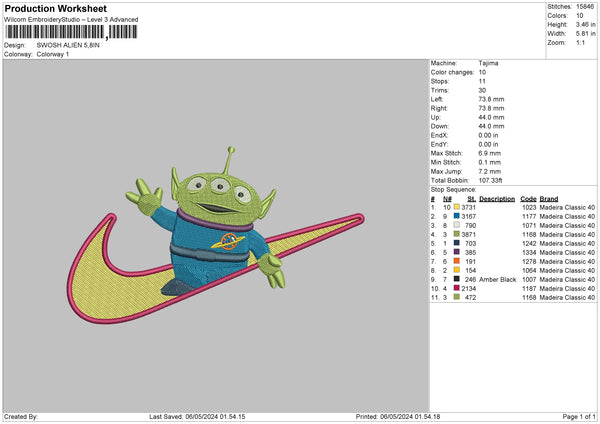Click the blue swatch in stop row 3167
600x424 pixels.
pos(457,216)
